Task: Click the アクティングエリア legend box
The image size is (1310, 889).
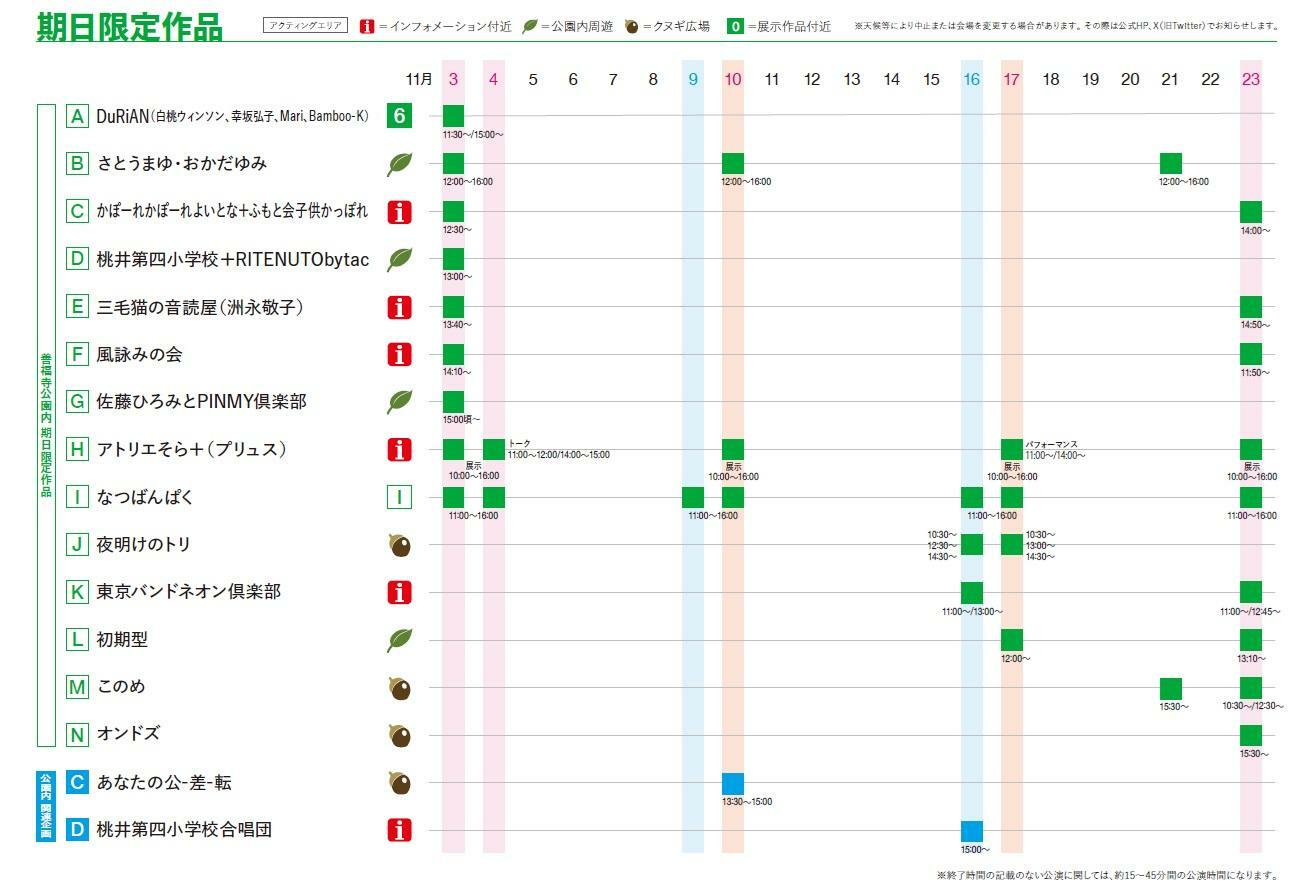Action: 306,26
